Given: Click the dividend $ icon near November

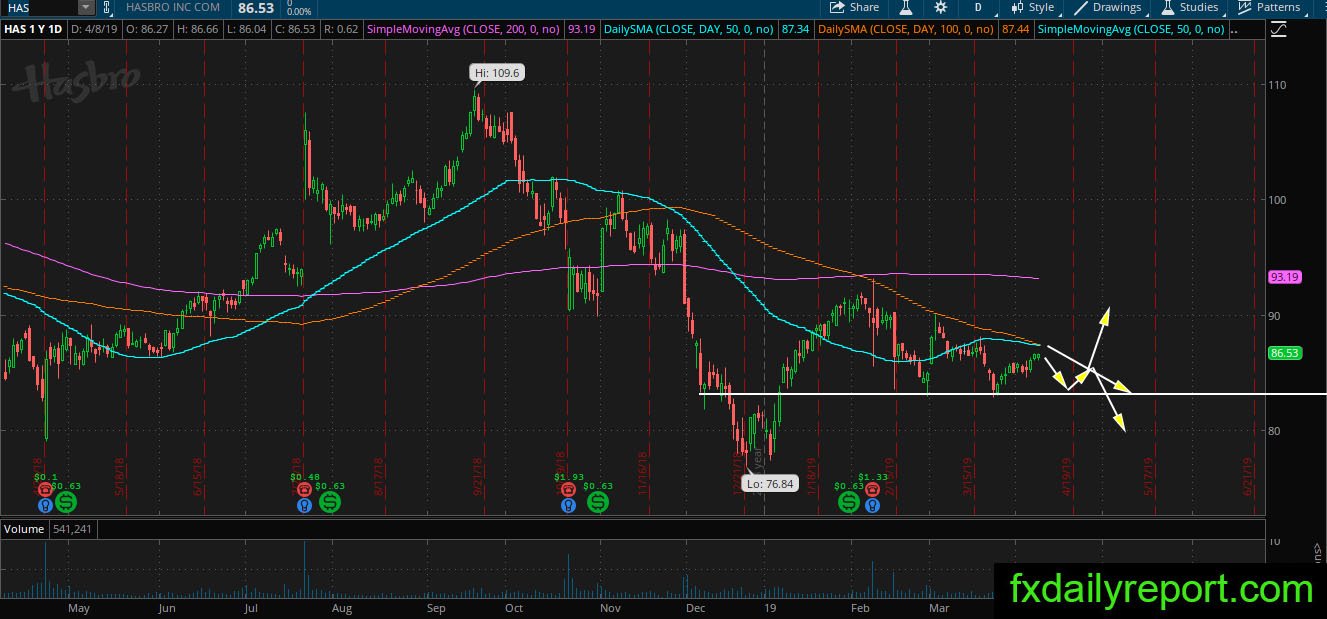Looking at the screenshot, I should [597, 502].
